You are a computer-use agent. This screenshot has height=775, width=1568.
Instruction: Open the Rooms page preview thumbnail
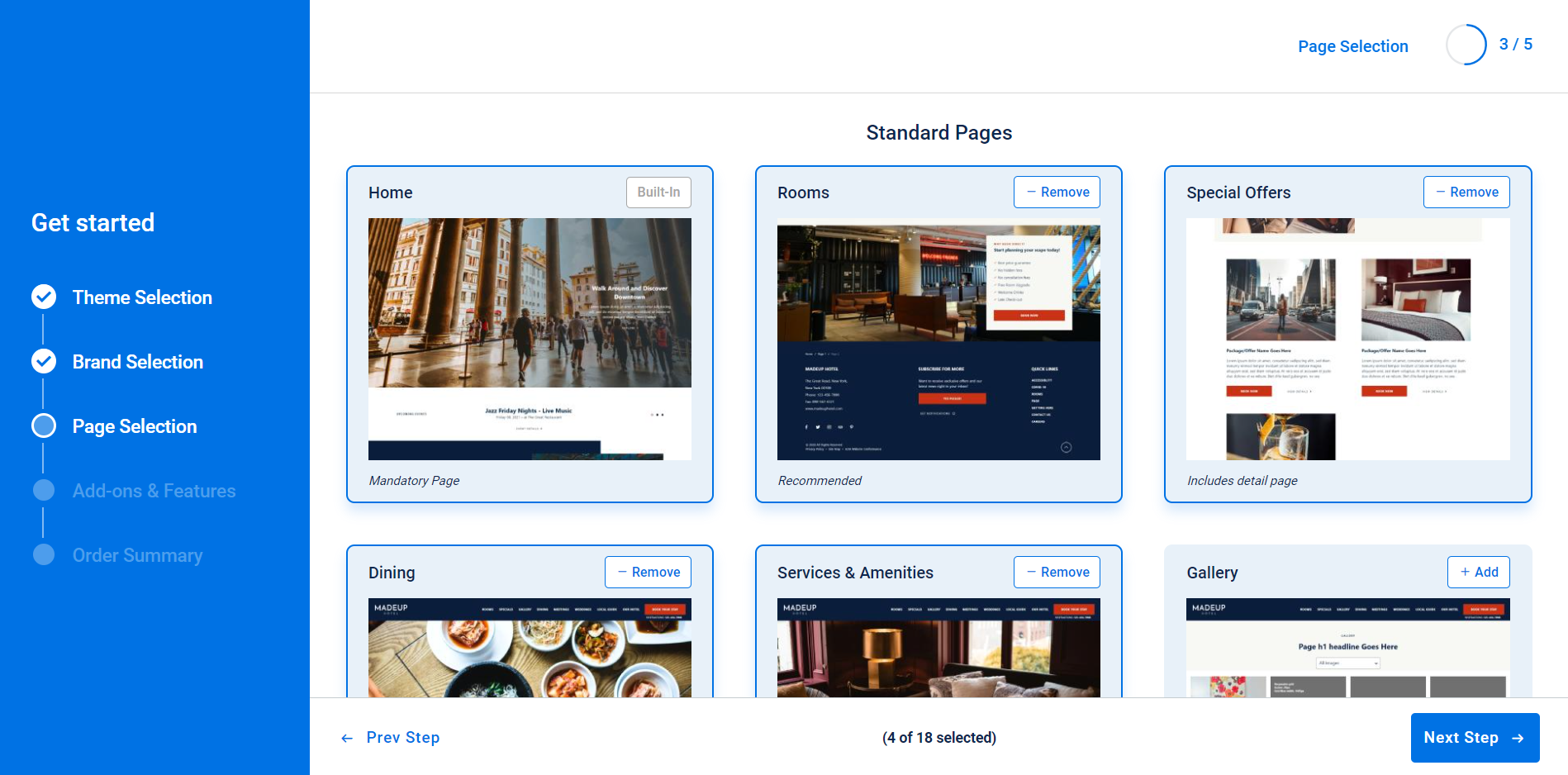click(x=938, y=339)
